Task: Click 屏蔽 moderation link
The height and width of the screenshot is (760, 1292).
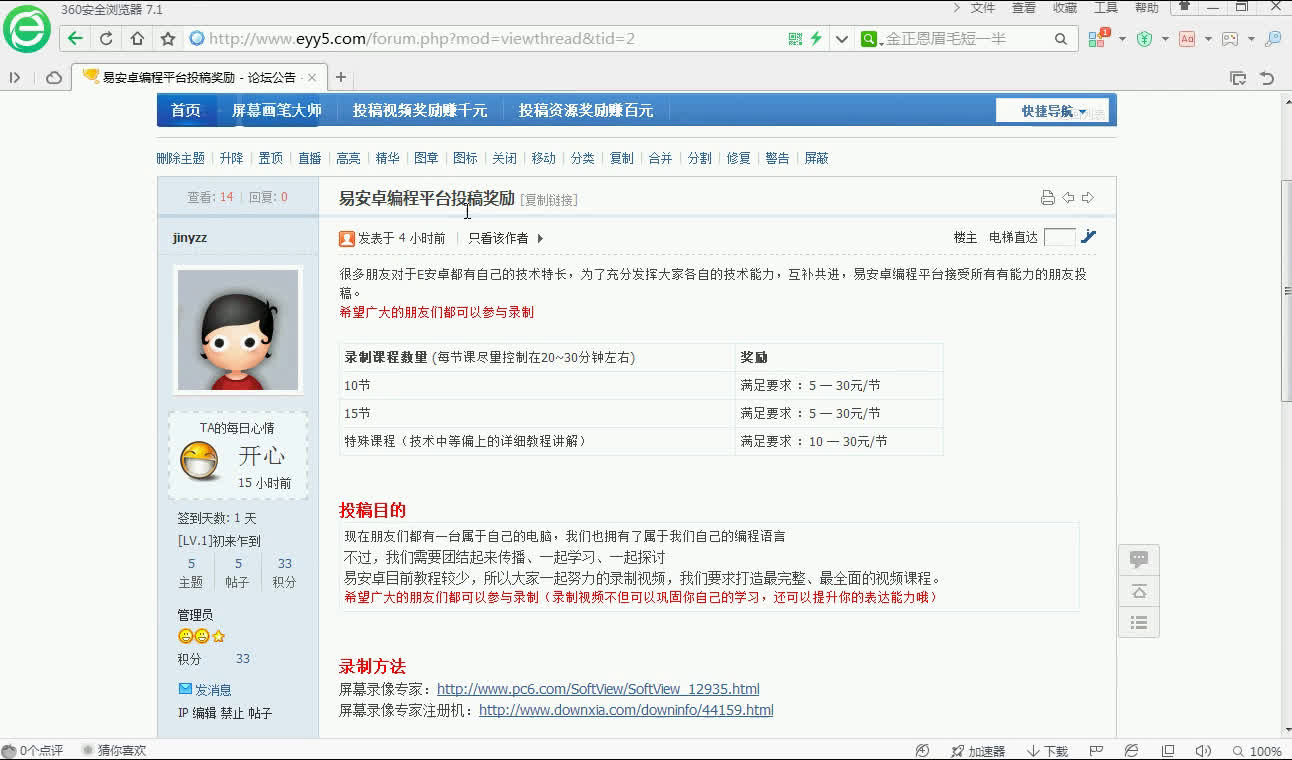Action: [817, 158]
